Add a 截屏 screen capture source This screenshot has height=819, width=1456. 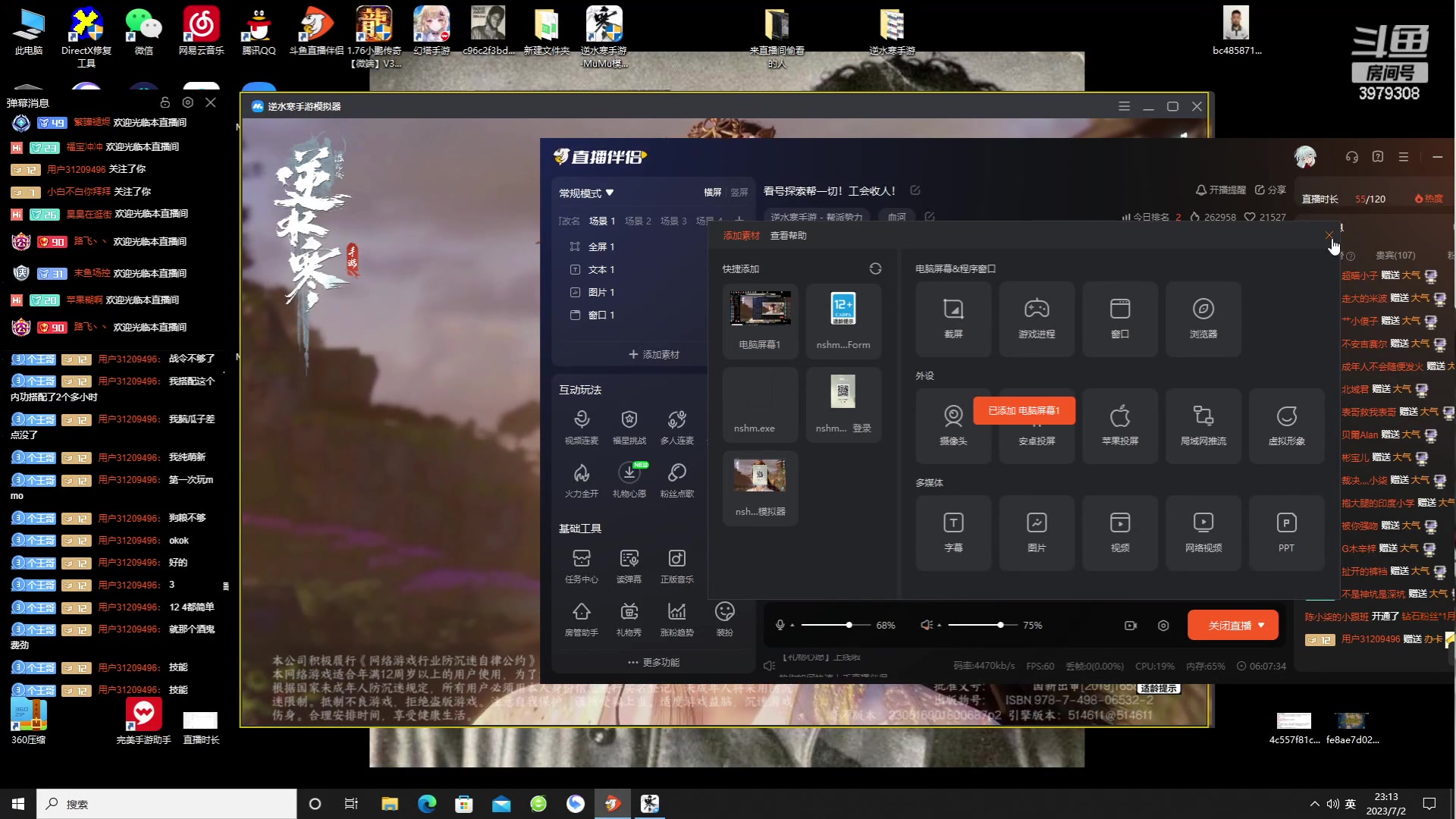click(x=953, y=318)
